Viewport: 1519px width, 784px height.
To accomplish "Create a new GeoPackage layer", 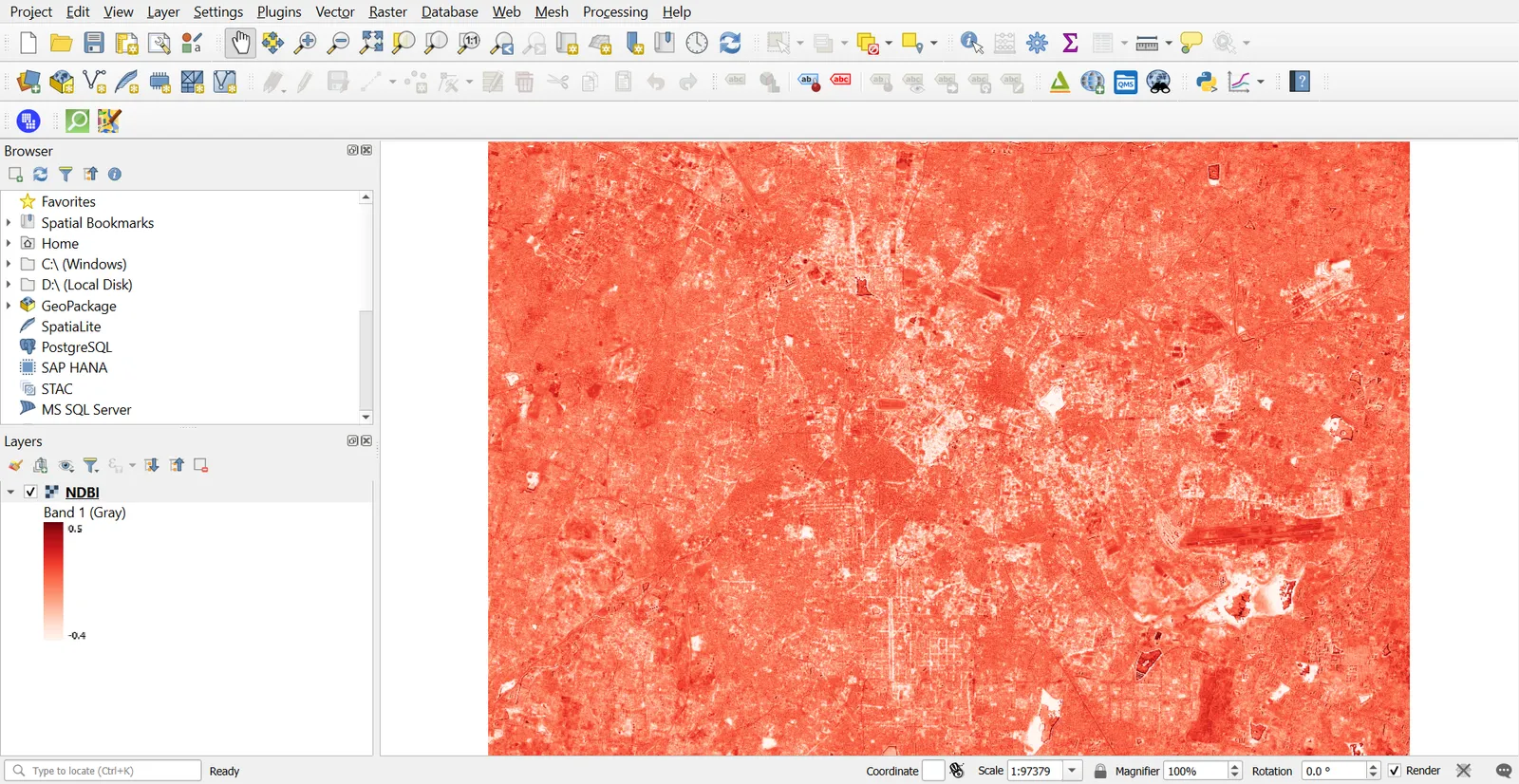I will coord(62,82).
